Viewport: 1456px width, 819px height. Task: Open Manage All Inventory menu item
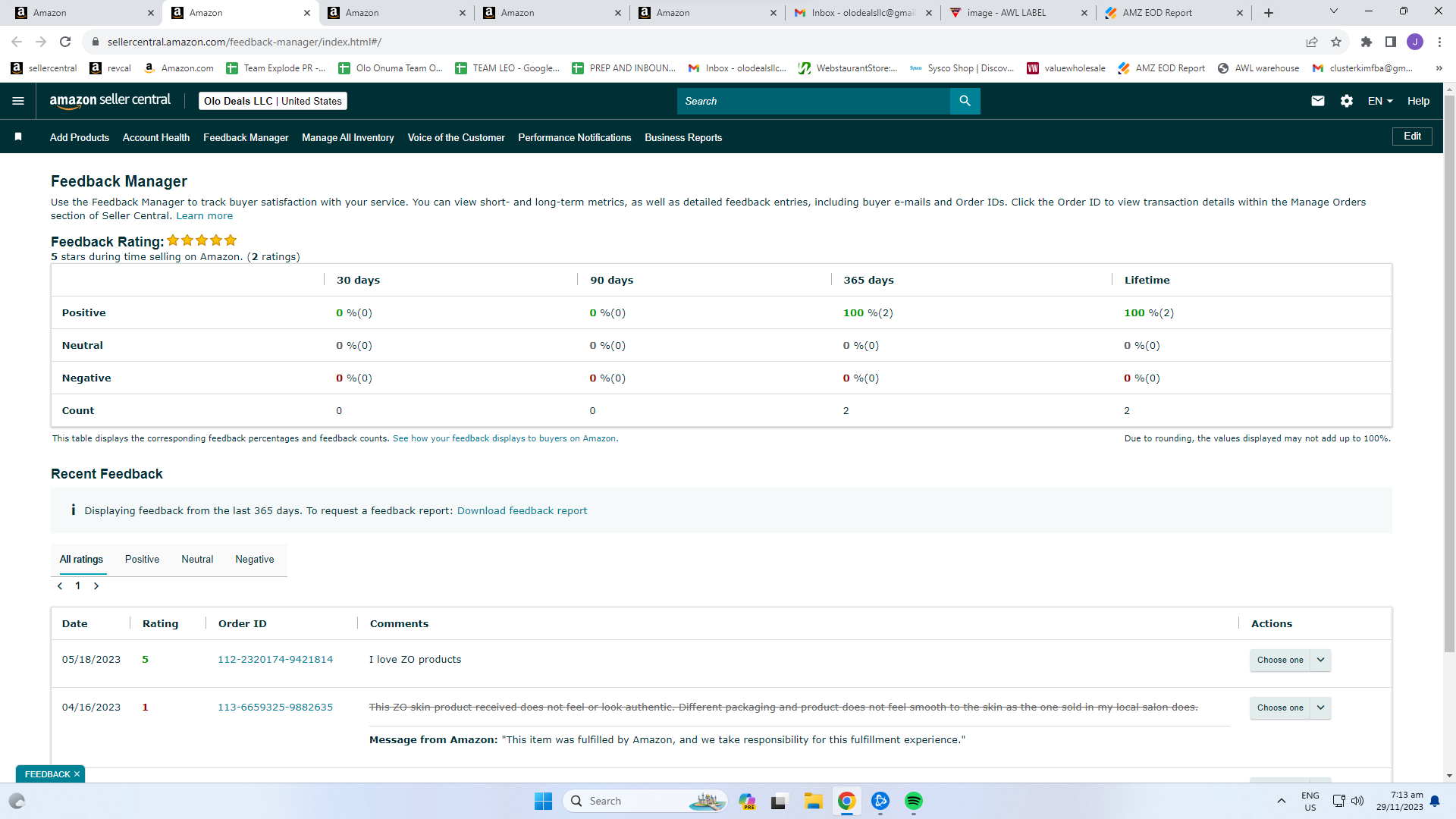348,137
